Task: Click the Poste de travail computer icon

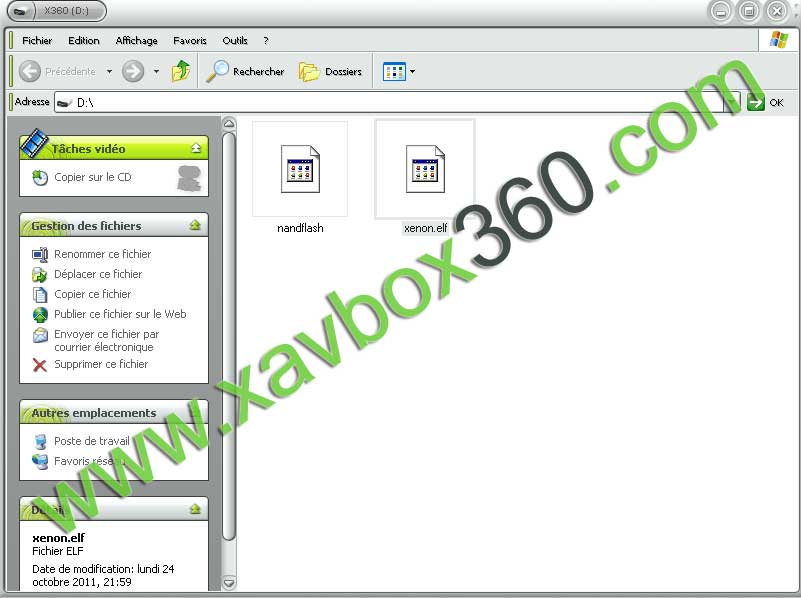Action: tap(40, 441)
